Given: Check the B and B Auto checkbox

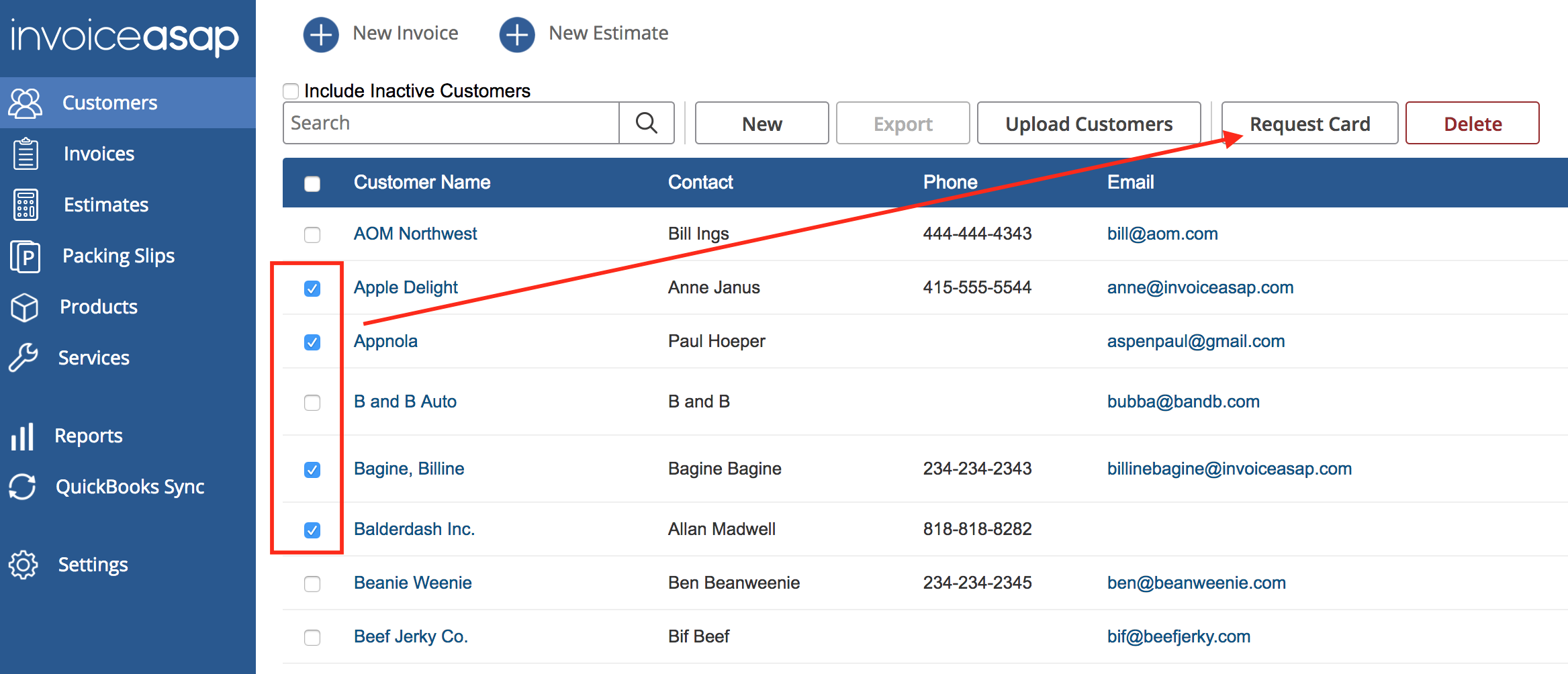Looking at the screenshot, I should (x=312, y=403).
